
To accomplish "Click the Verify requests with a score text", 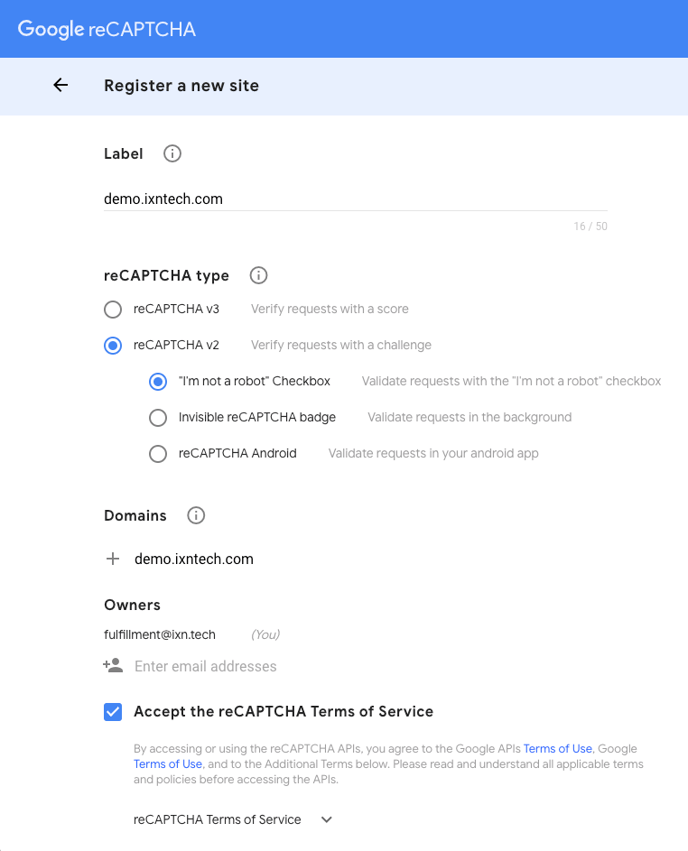I will (329, 309).
